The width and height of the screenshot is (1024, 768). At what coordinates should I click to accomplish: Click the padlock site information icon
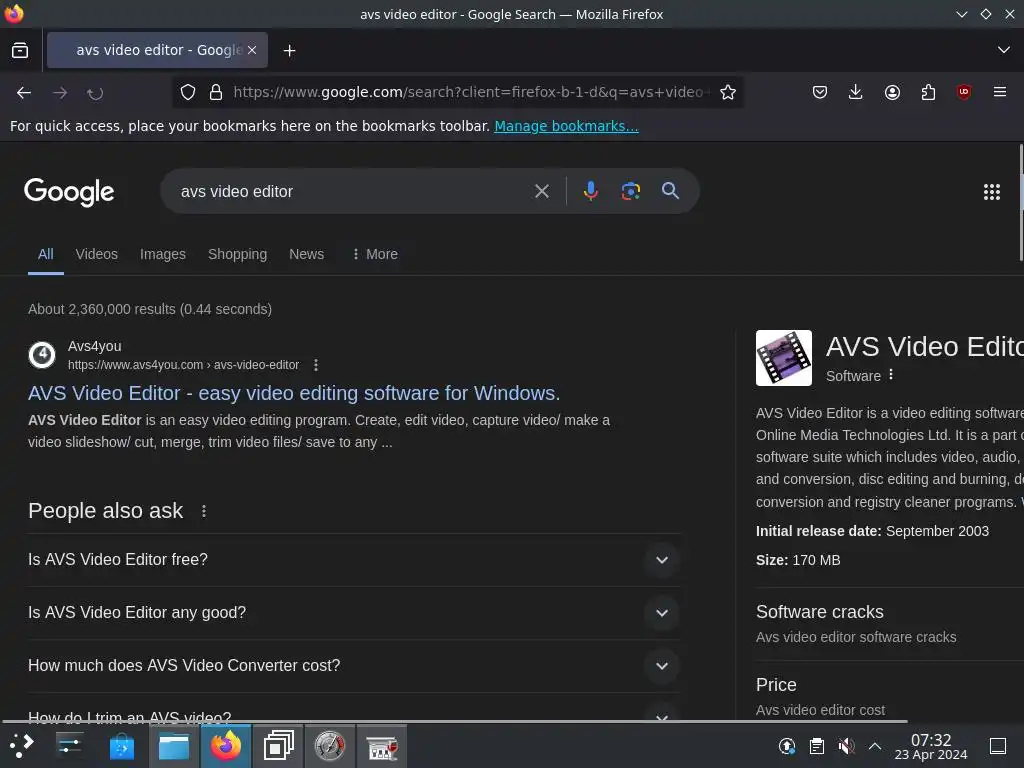[216, 92]
